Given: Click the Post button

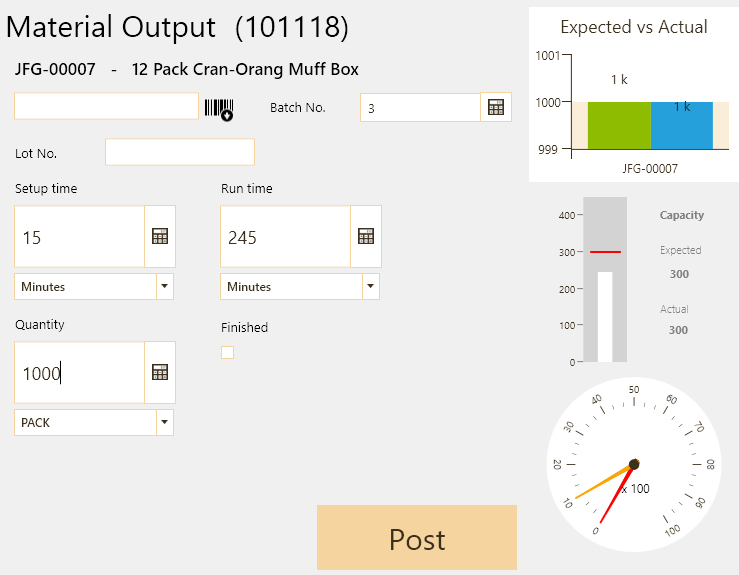Looking at the screenshot, I should [x=417, y=538].
